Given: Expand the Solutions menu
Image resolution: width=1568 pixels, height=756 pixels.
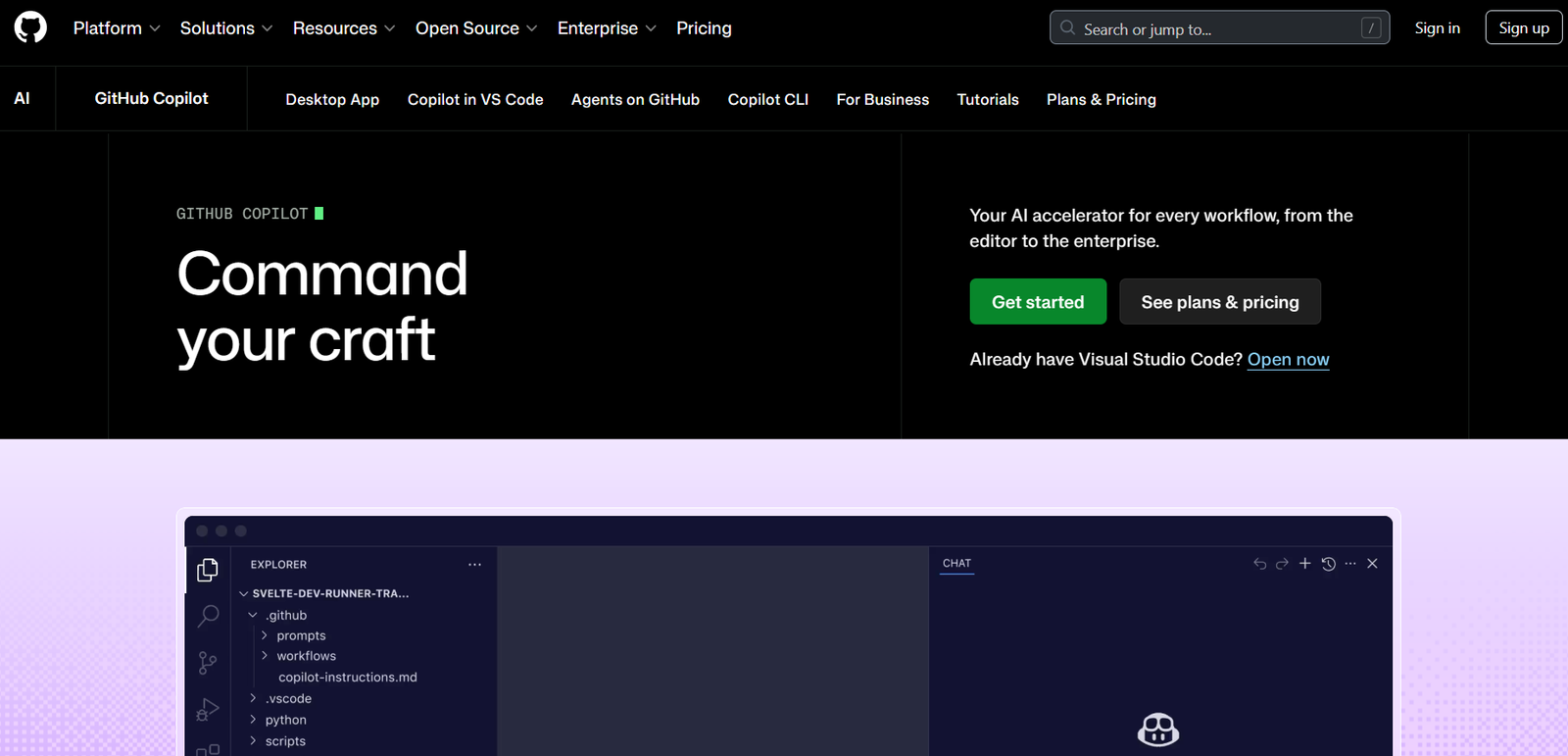Looking at the screenshot, I should click(x=226, y=28).
